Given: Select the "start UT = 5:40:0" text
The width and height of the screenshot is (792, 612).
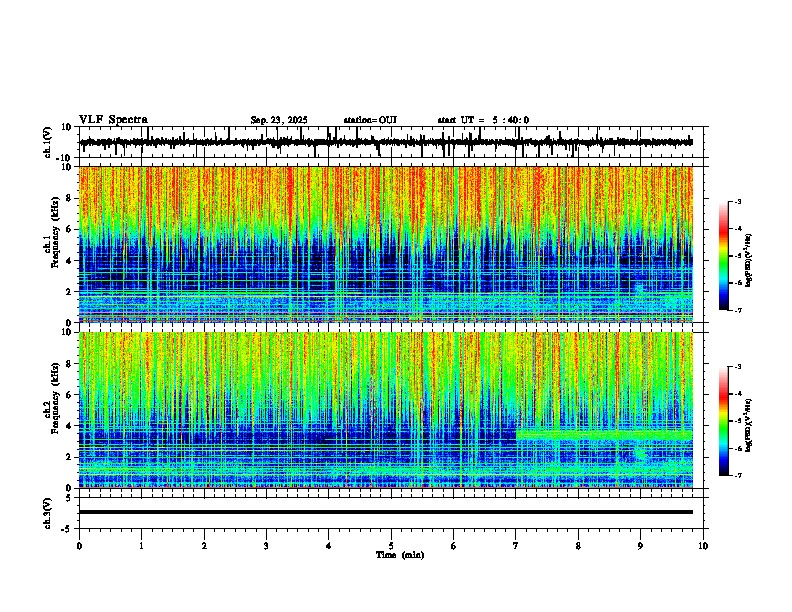Looking at the screenshot, I should coord(483,120).
